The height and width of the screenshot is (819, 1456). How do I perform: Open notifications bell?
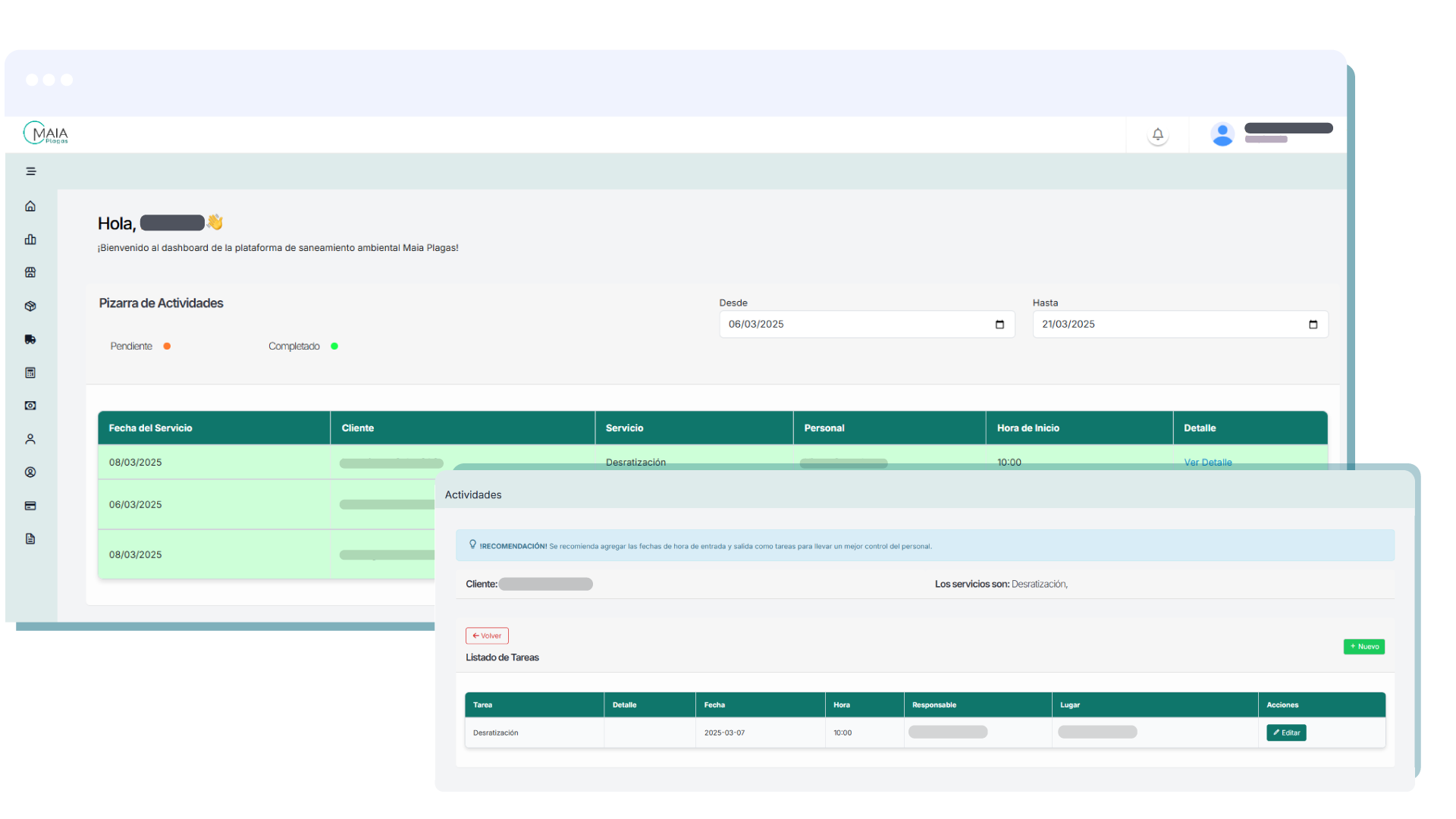pos(1157,135)
